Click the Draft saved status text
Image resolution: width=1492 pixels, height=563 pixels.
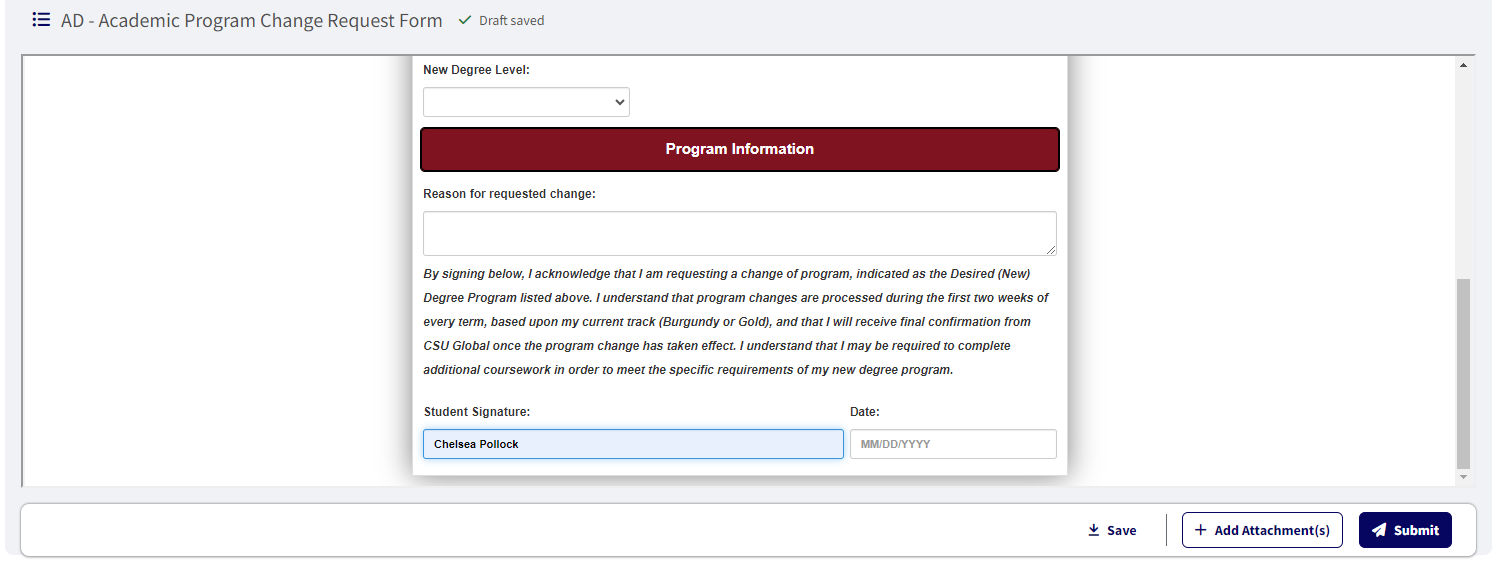click(511, 20)
